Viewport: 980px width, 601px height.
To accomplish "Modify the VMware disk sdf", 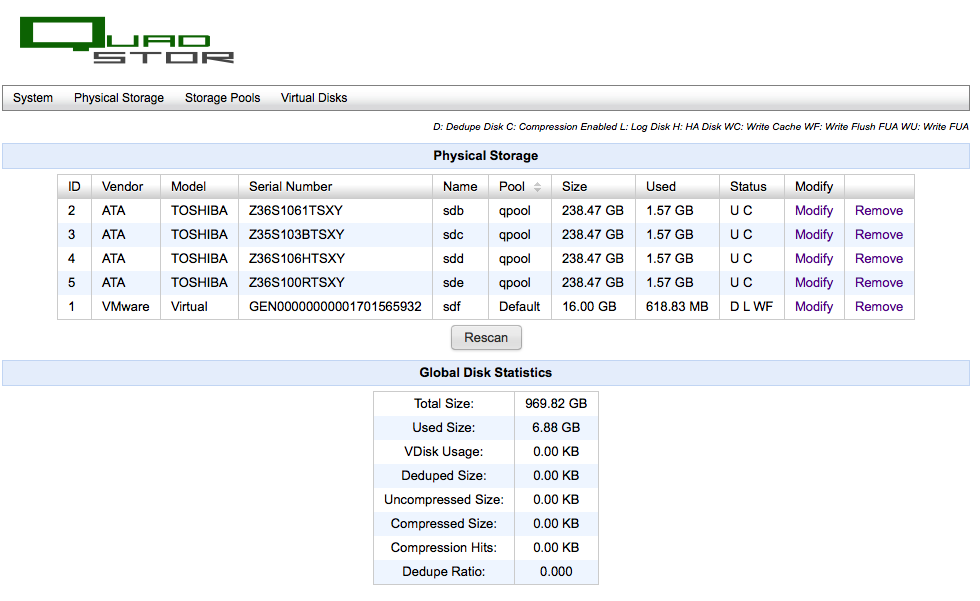I will point(814,307).
